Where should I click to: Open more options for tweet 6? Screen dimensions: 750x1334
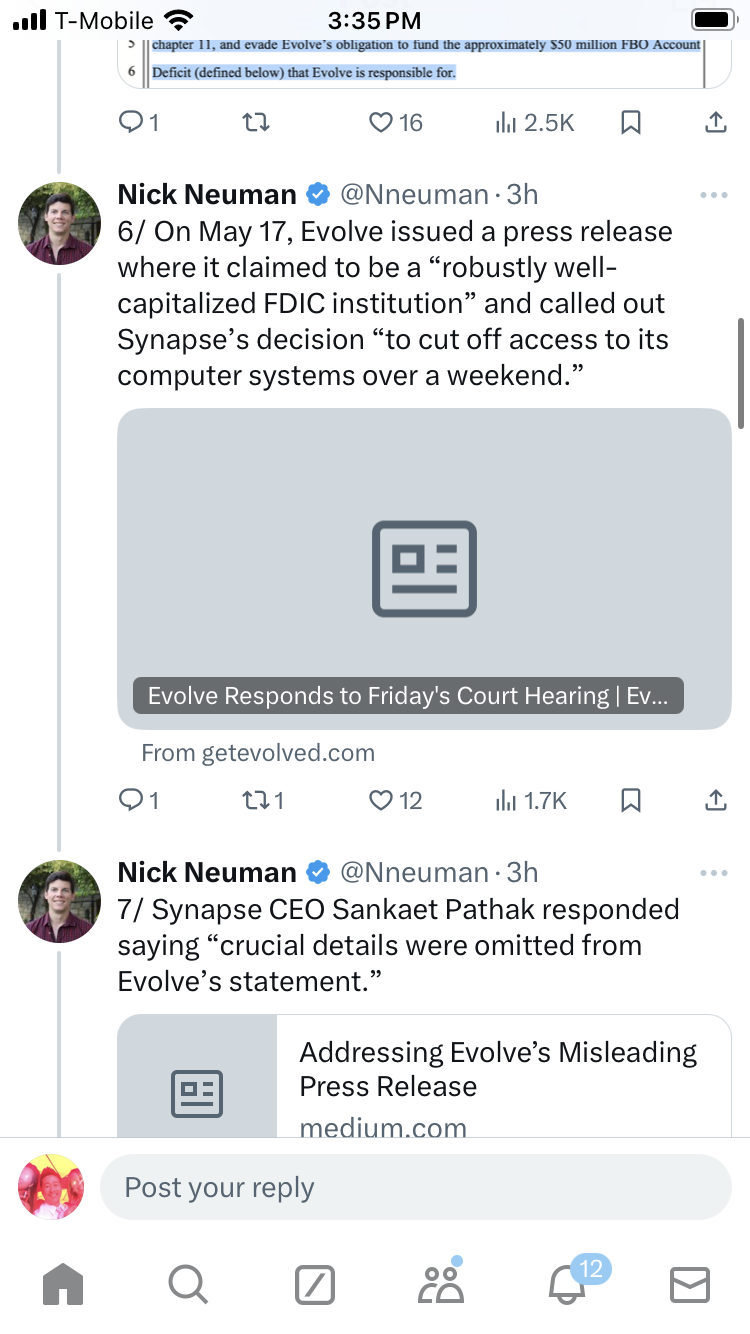pos(714,195)
